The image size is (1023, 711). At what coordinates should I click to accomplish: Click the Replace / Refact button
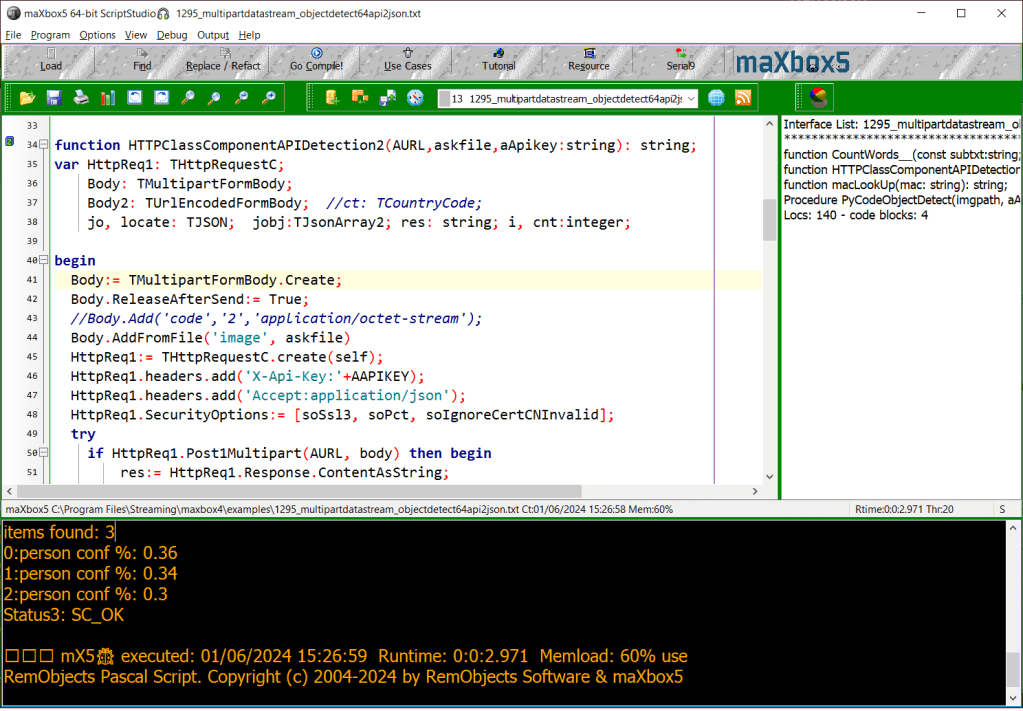click(x=223, y=60)
